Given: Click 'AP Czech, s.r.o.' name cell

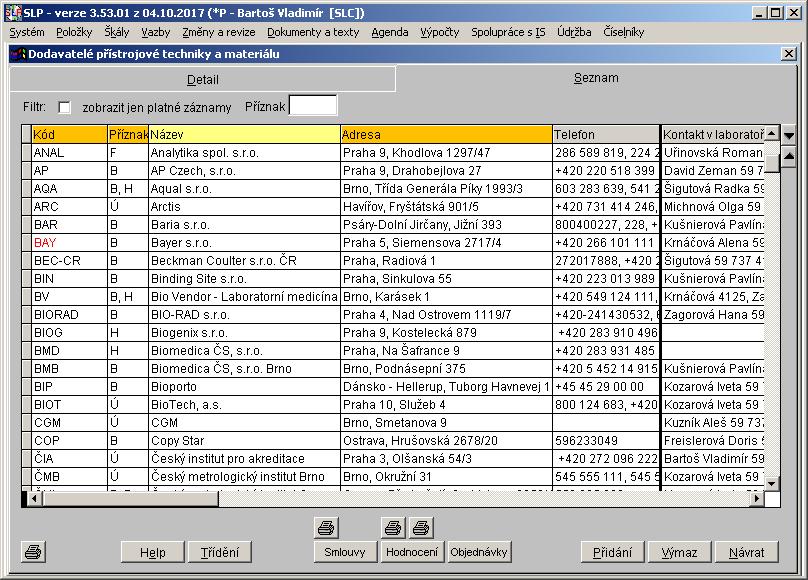Looking at the screenshot, I should click(x=244, y=170).
